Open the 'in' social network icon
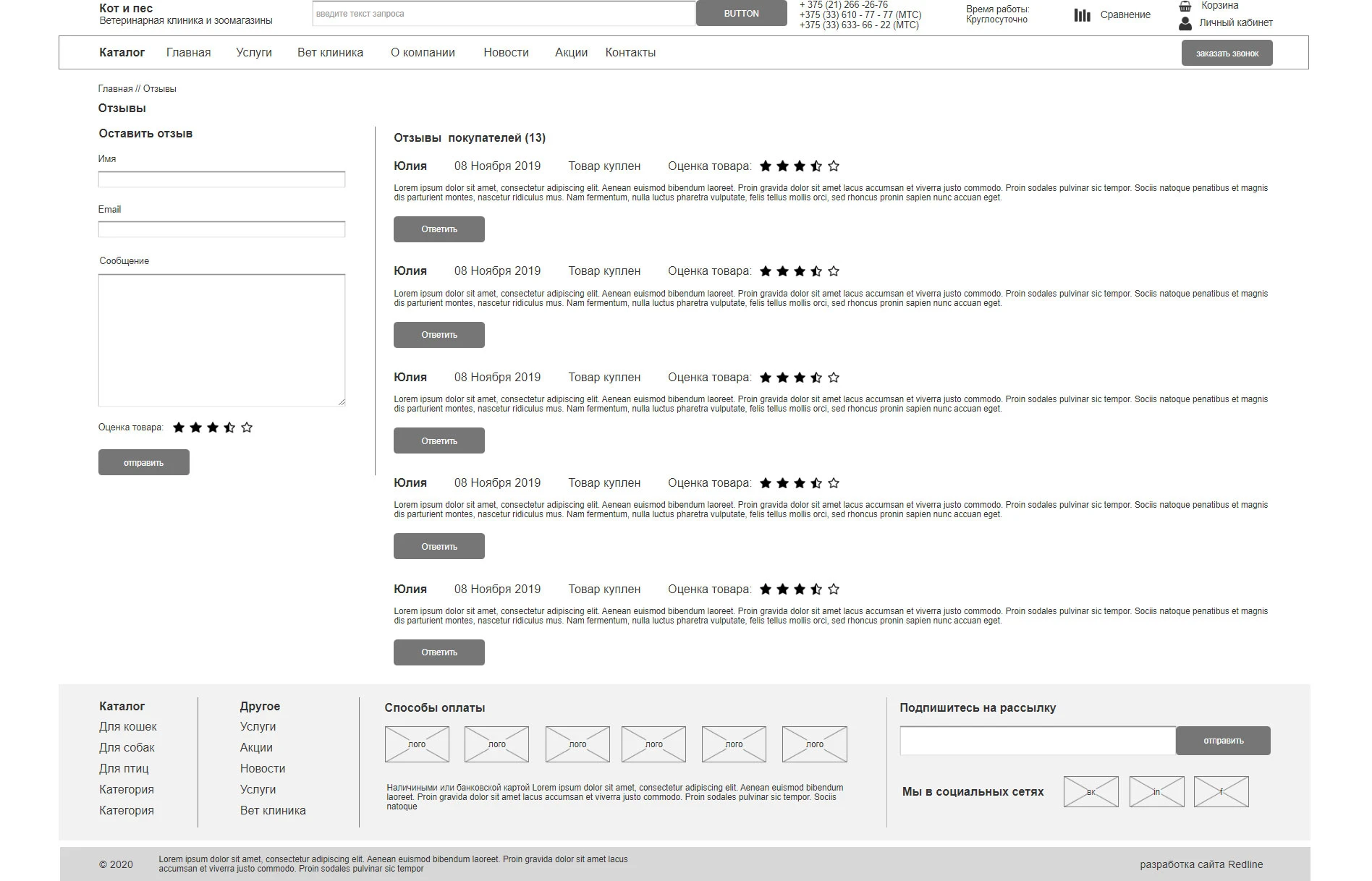Screen dimensions: 1372x881 click(x=1156, y=792)
